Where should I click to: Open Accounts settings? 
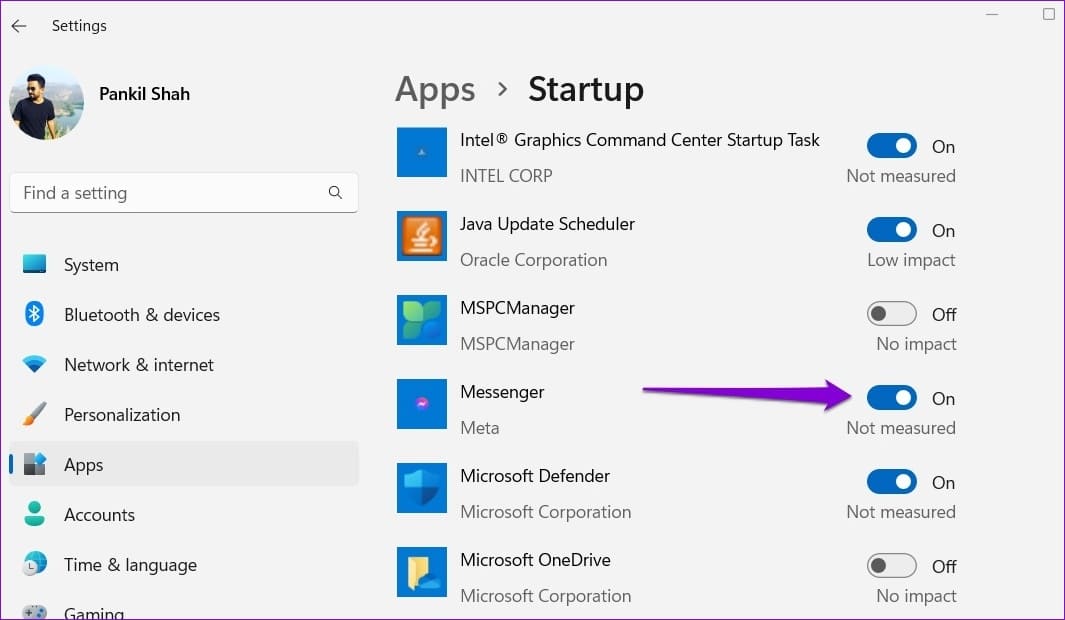click(x=99, y=515)
